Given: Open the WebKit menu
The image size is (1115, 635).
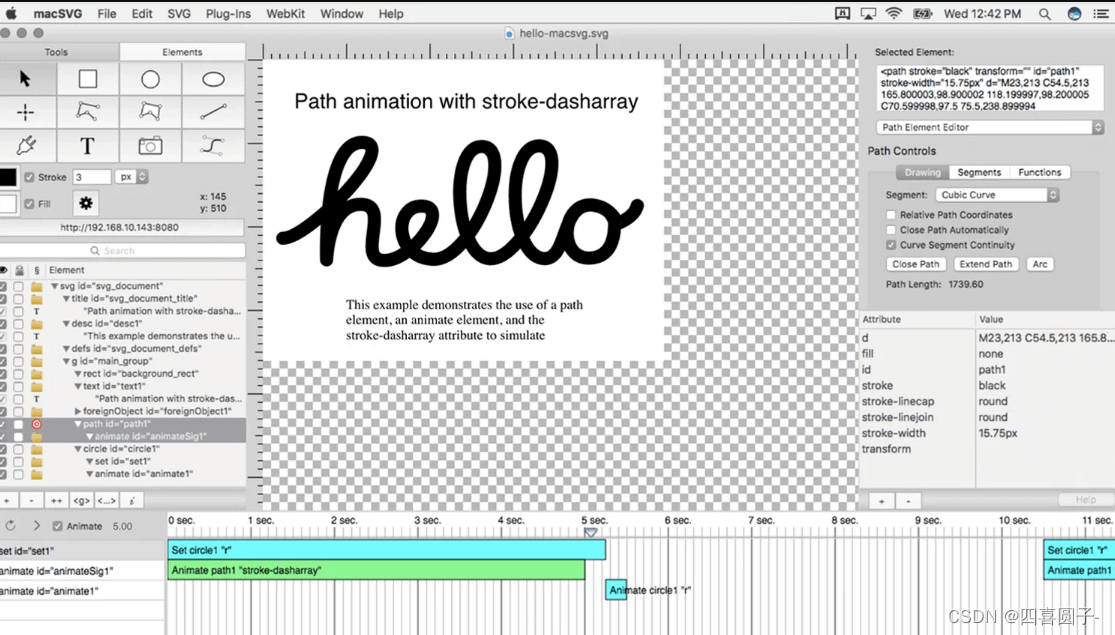Looking at the screenshot, I should point(285,14).
